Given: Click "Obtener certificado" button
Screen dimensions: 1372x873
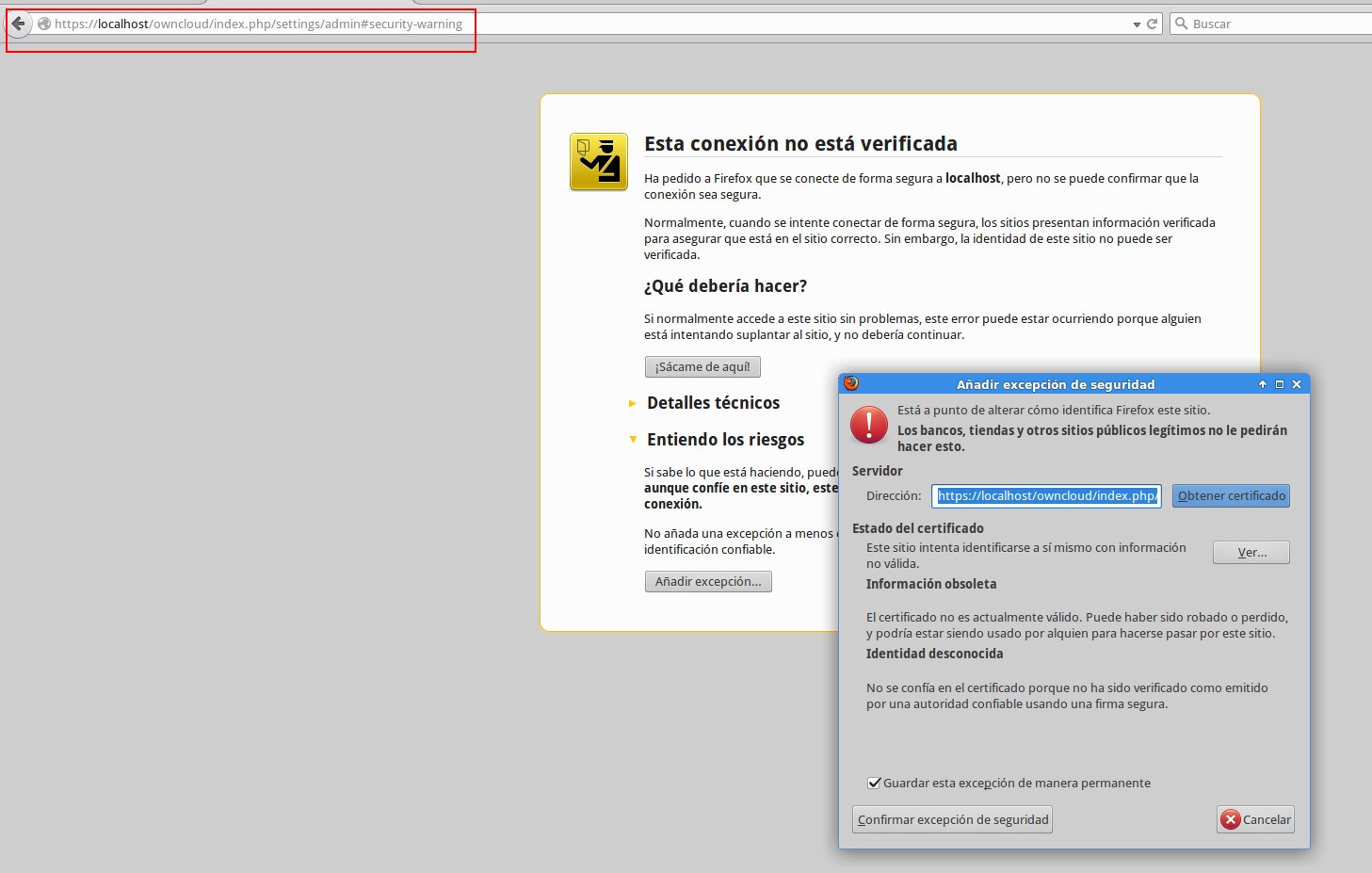Looking at the screenshot, I should click(1231, 496).
